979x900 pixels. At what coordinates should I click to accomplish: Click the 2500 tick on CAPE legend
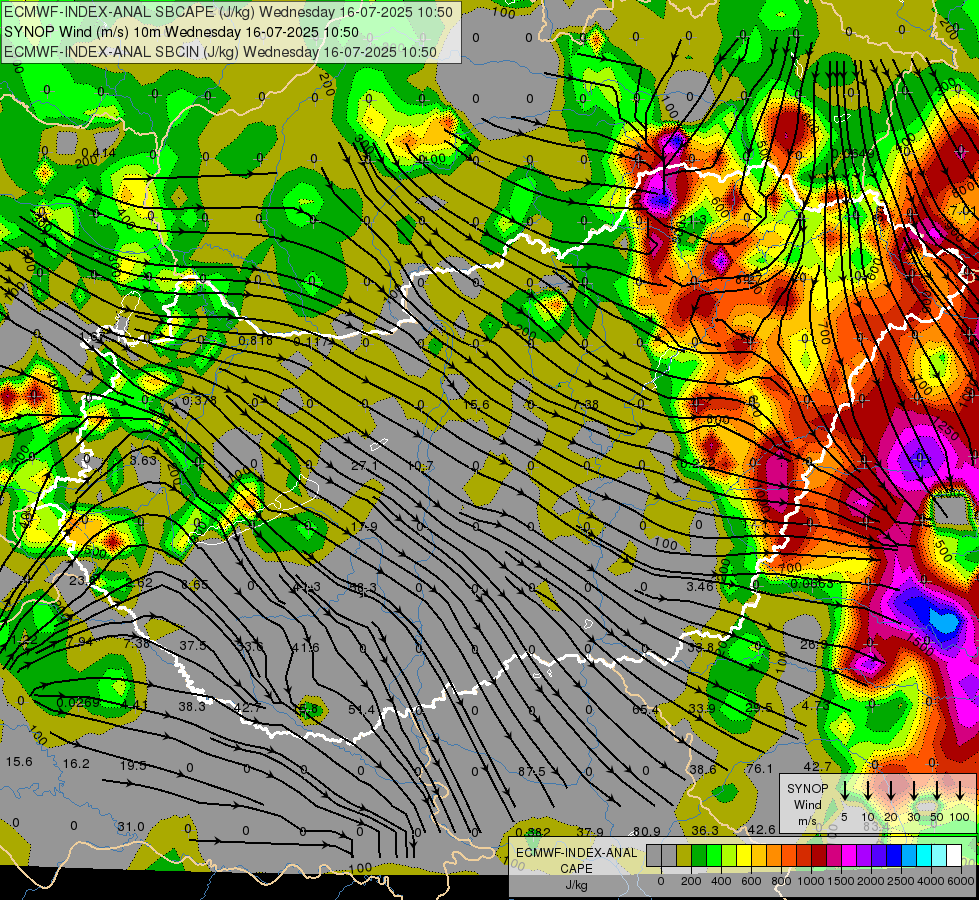[x=901, y=881]
